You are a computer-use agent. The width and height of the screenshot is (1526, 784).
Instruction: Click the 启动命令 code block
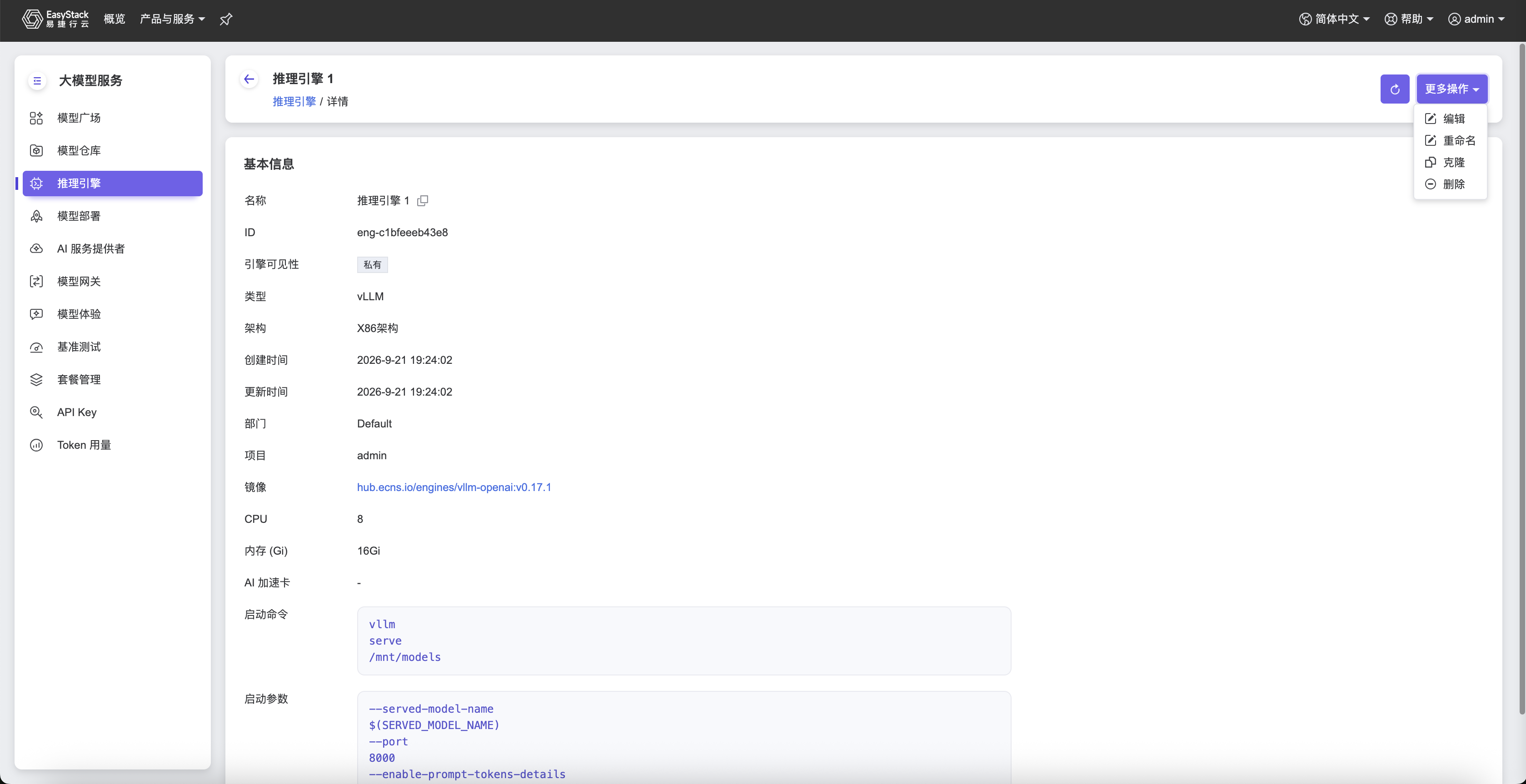coord(683,641)
